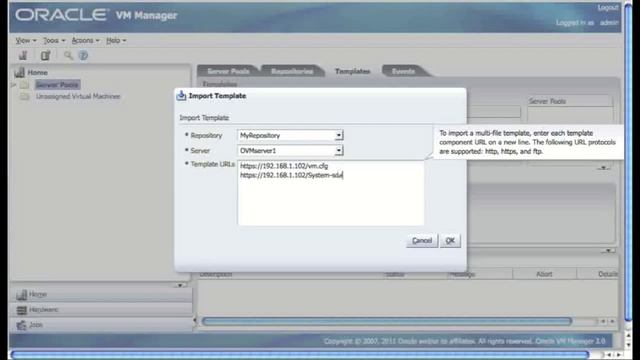The image size is (640, 360).
Task: Open the Help menu
Action: tap(116, 40)
